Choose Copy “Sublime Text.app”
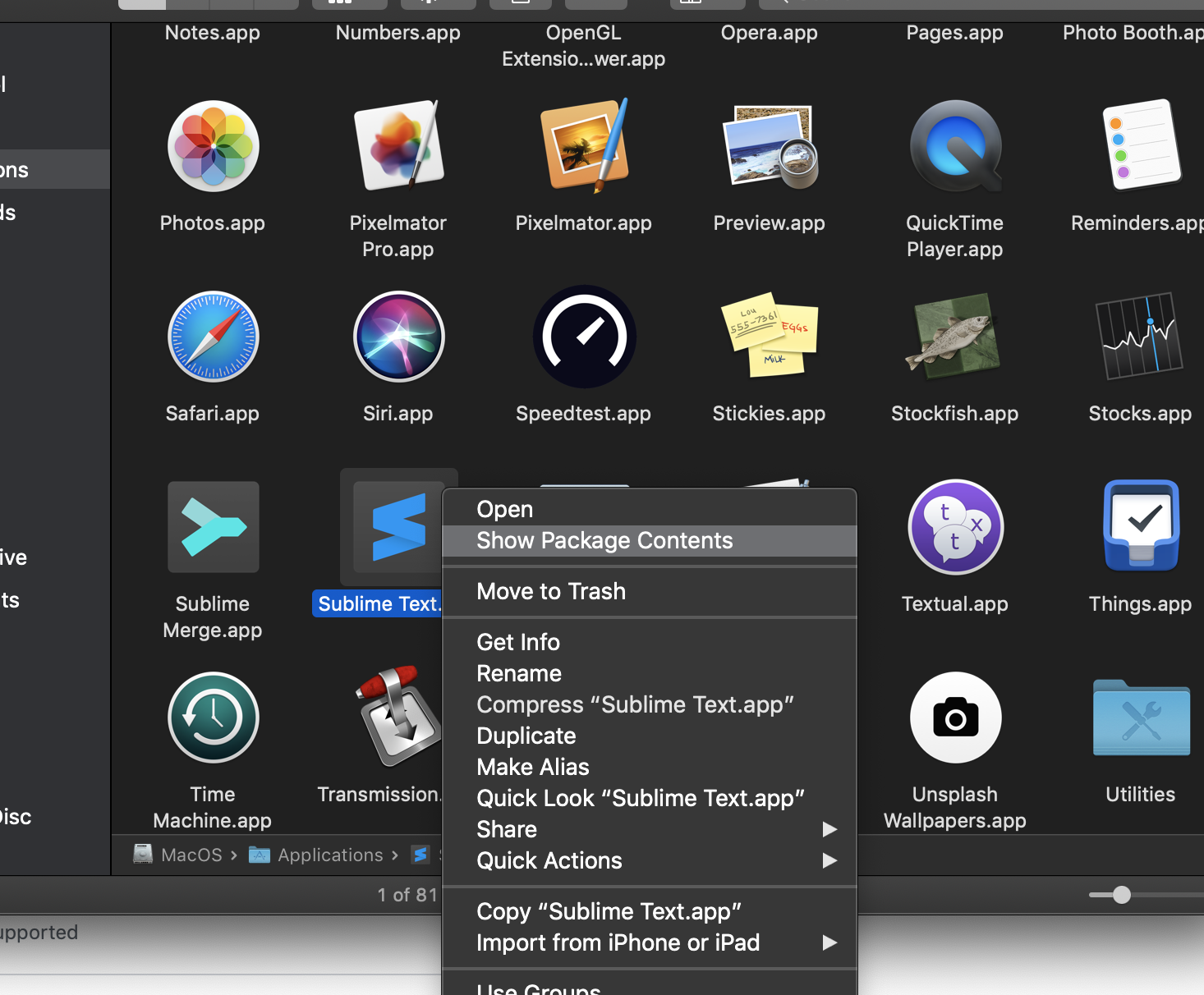Screen dimensions: 1204x995 tap(650, 912)
